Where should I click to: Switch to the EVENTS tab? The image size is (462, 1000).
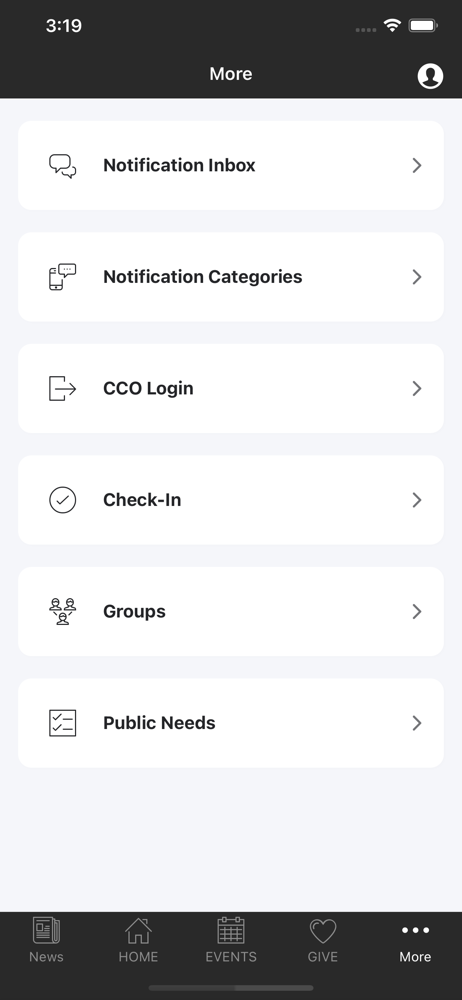pyautogui.click(x=231, y=940)
